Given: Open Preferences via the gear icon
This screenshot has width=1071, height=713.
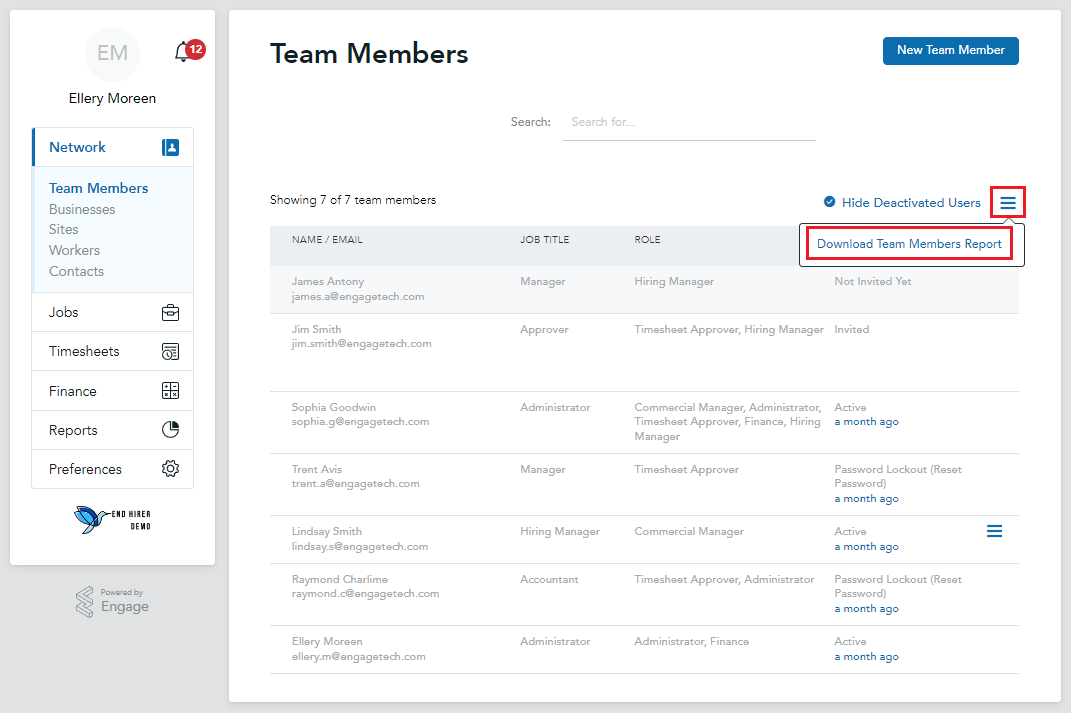Looking at the screenshot, I should coord(170,469).
